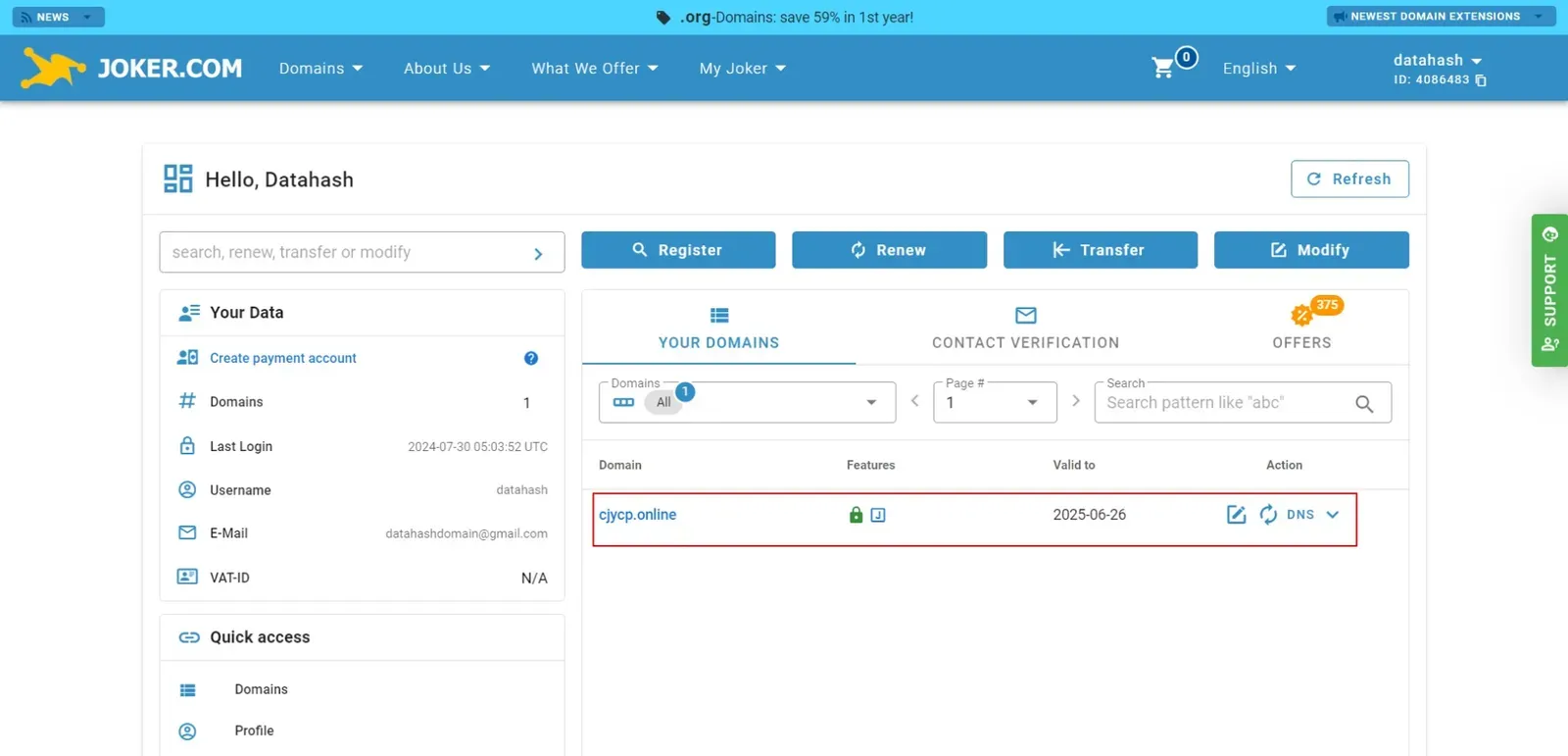
Task: Click the Joker.com logo
Action: (131, 68)
